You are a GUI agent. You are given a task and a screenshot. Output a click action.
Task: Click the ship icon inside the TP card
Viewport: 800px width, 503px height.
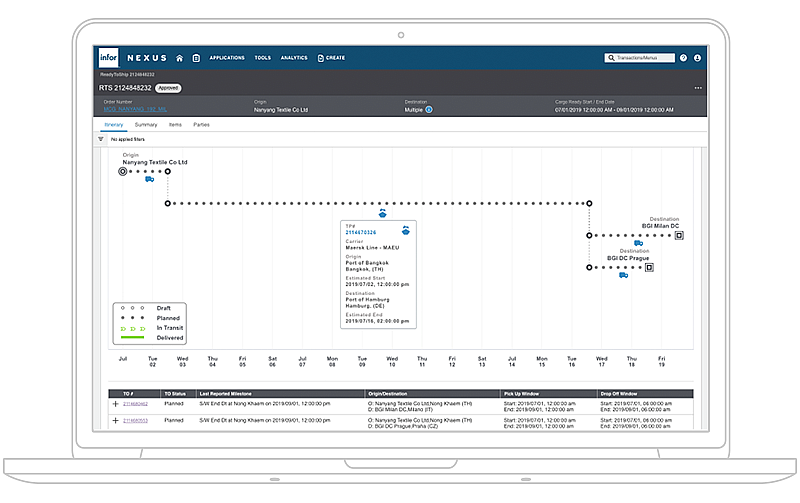(406, 231)
